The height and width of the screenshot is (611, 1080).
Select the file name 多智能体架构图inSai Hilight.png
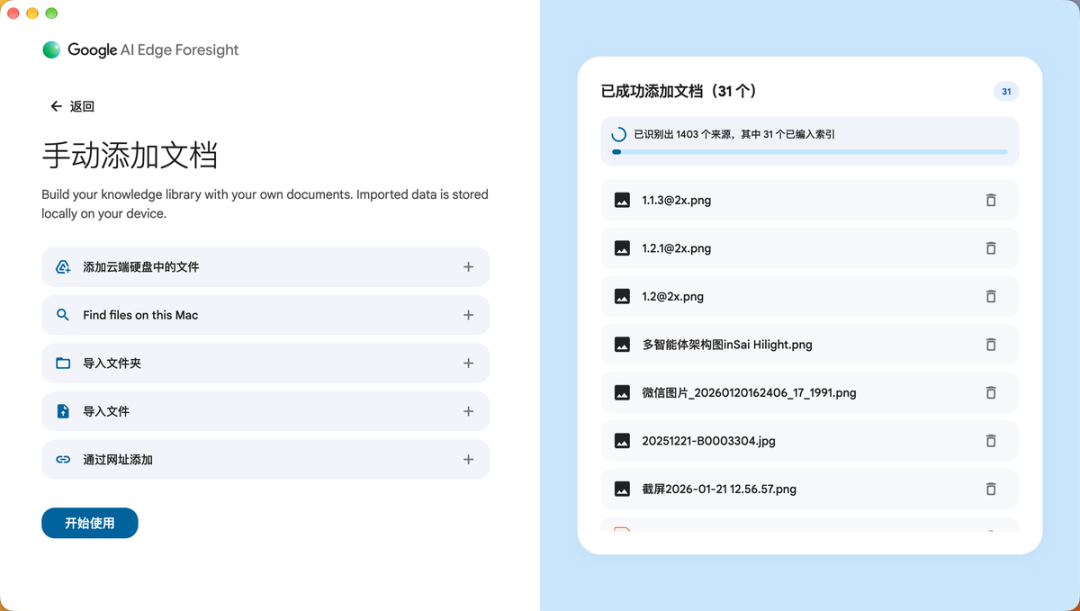pos(727,345)
